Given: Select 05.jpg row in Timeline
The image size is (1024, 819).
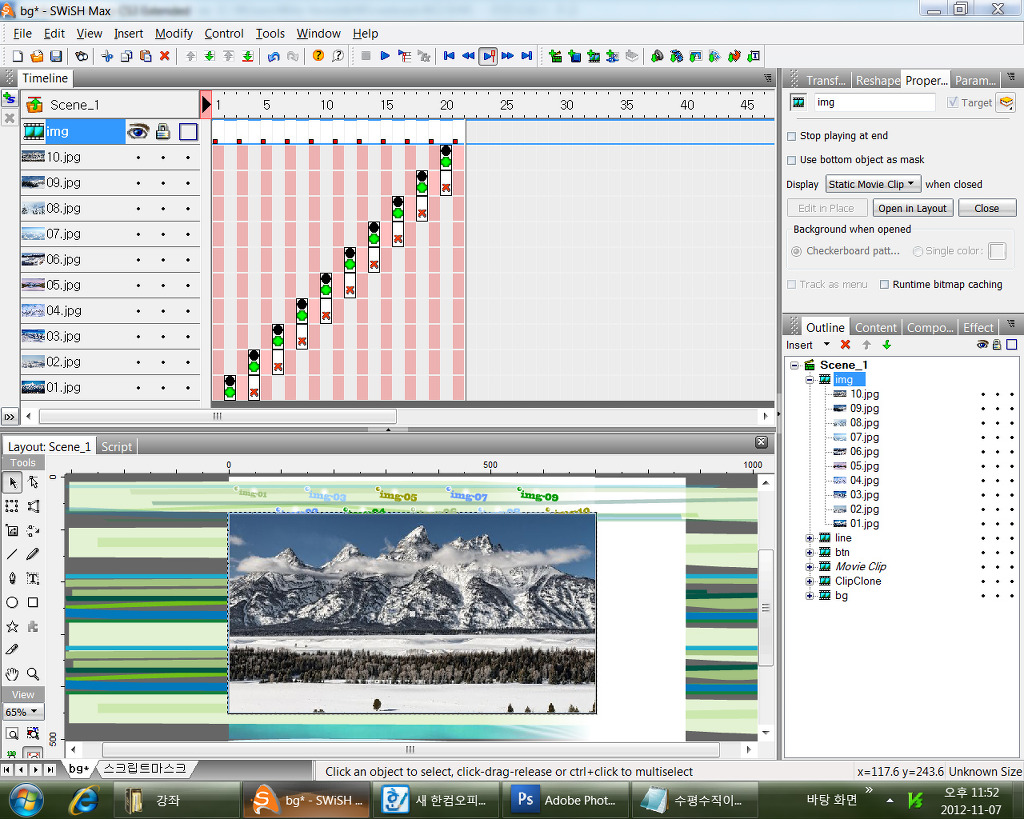Looking at the screenshot, I should click(110, 285).
